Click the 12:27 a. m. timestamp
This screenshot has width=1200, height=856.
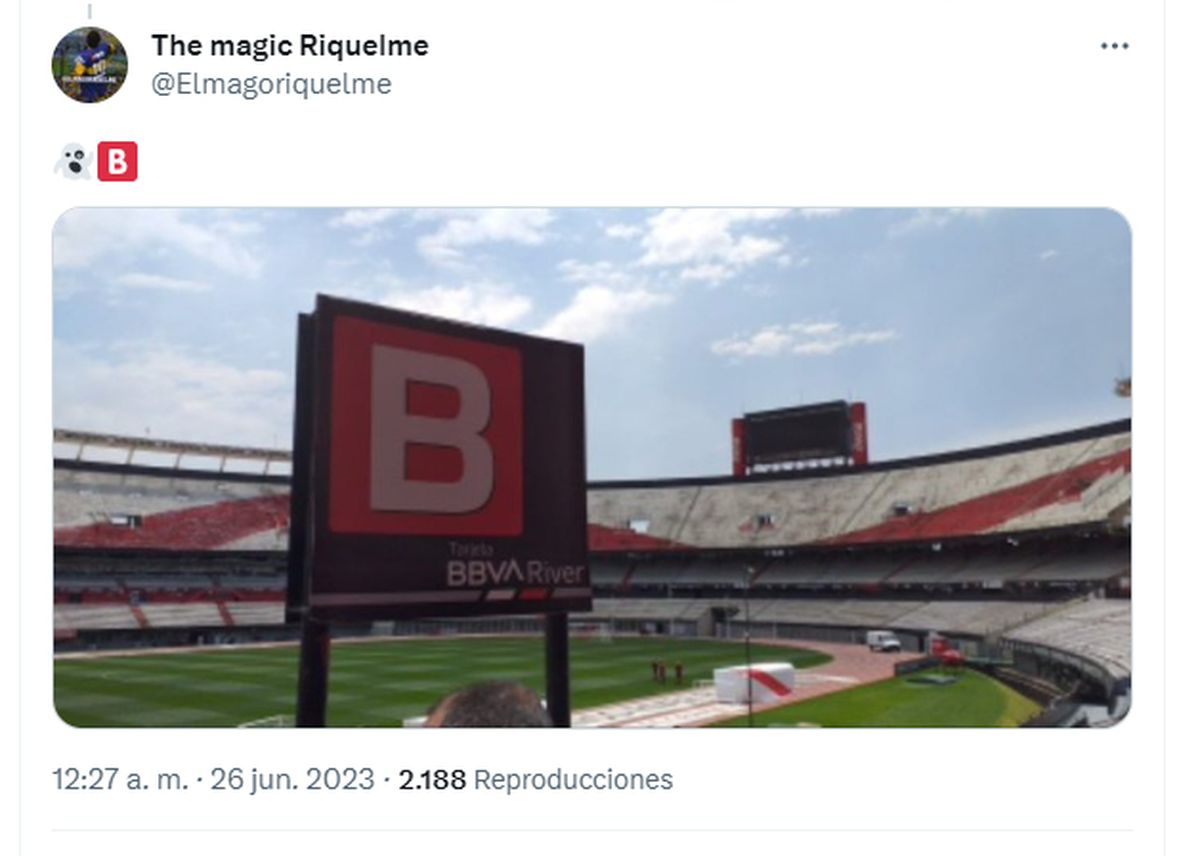[x=119, y=779]
